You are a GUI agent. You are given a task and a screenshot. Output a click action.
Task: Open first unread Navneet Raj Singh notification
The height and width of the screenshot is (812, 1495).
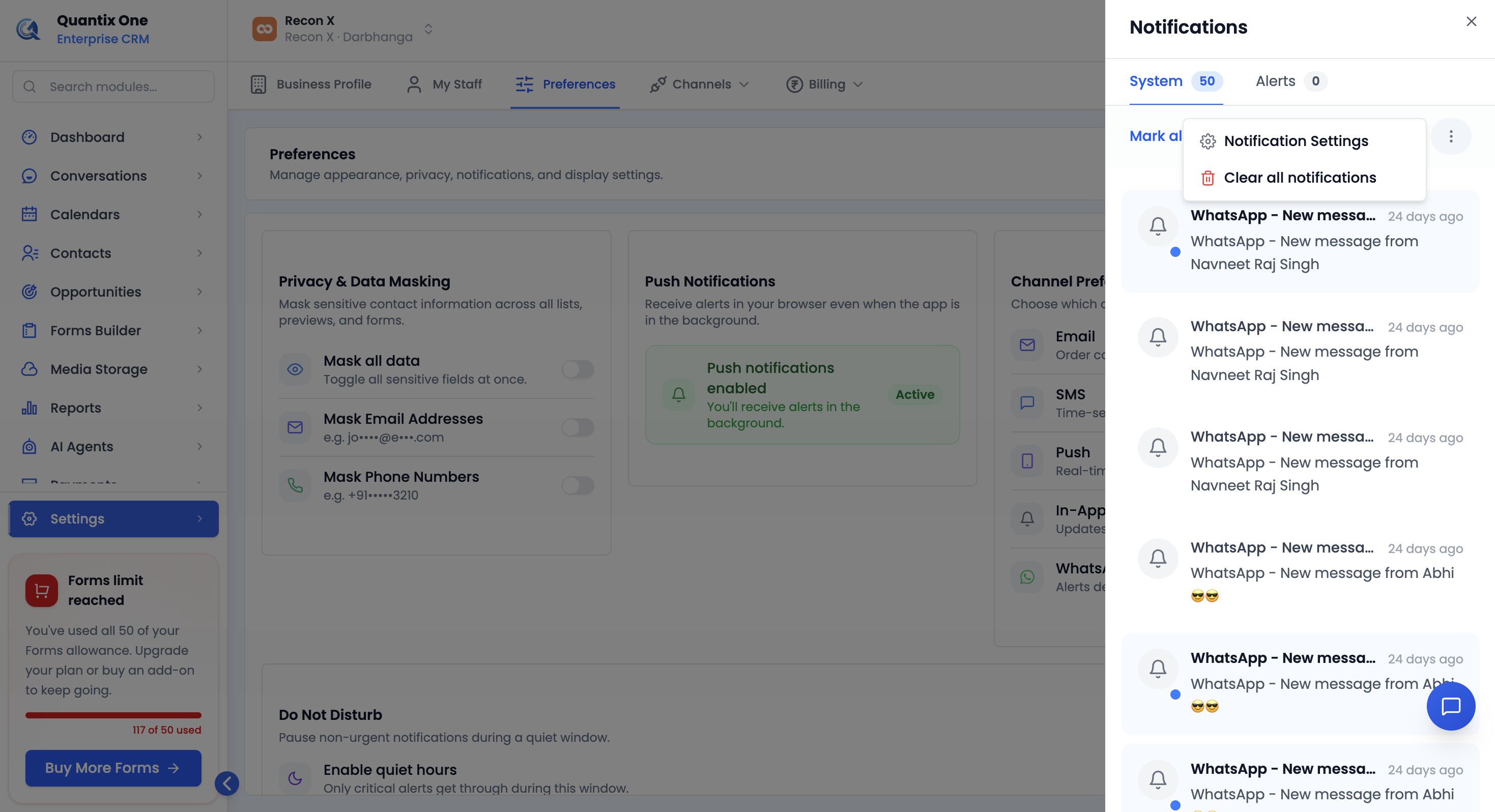(1300, 240)
